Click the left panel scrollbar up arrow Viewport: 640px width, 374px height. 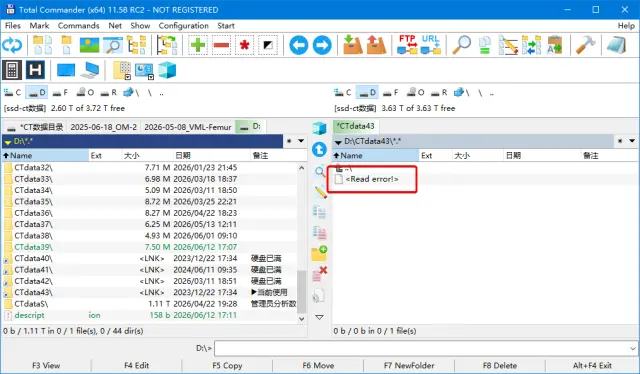(302, 167)
